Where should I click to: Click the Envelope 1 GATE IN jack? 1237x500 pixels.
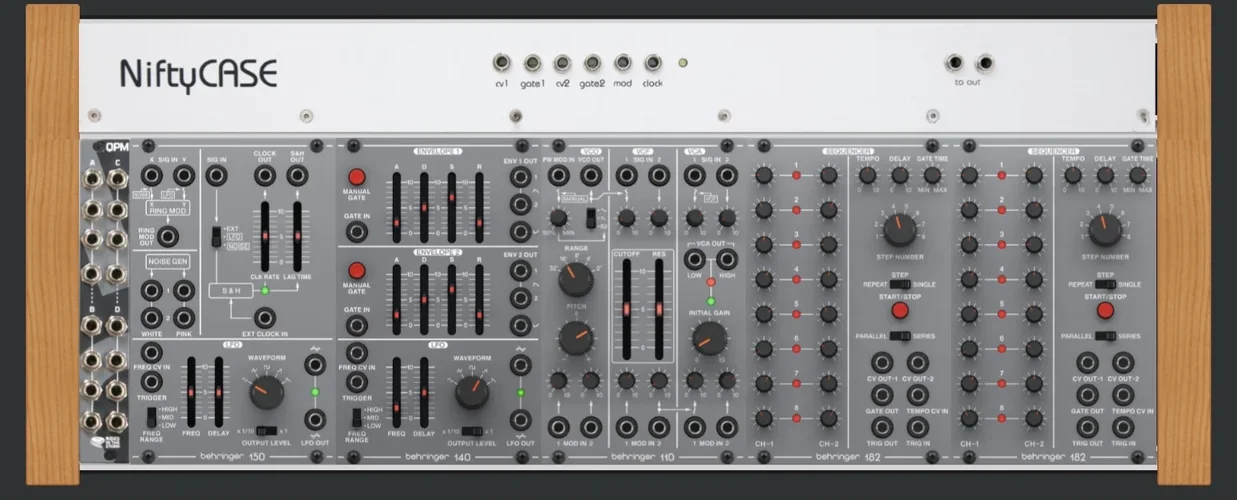(356, 231)
